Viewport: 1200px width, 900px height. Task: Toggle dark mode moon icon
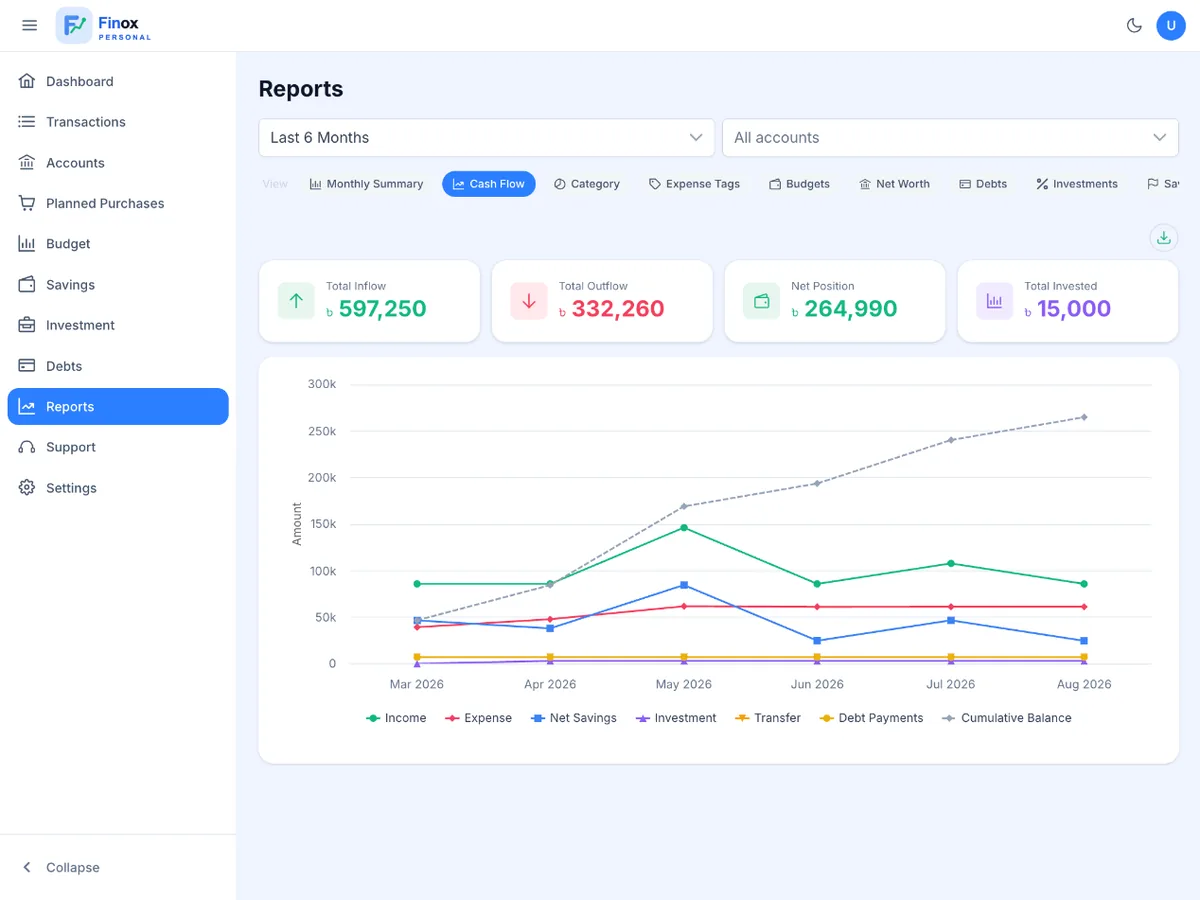coord(1134,25)
